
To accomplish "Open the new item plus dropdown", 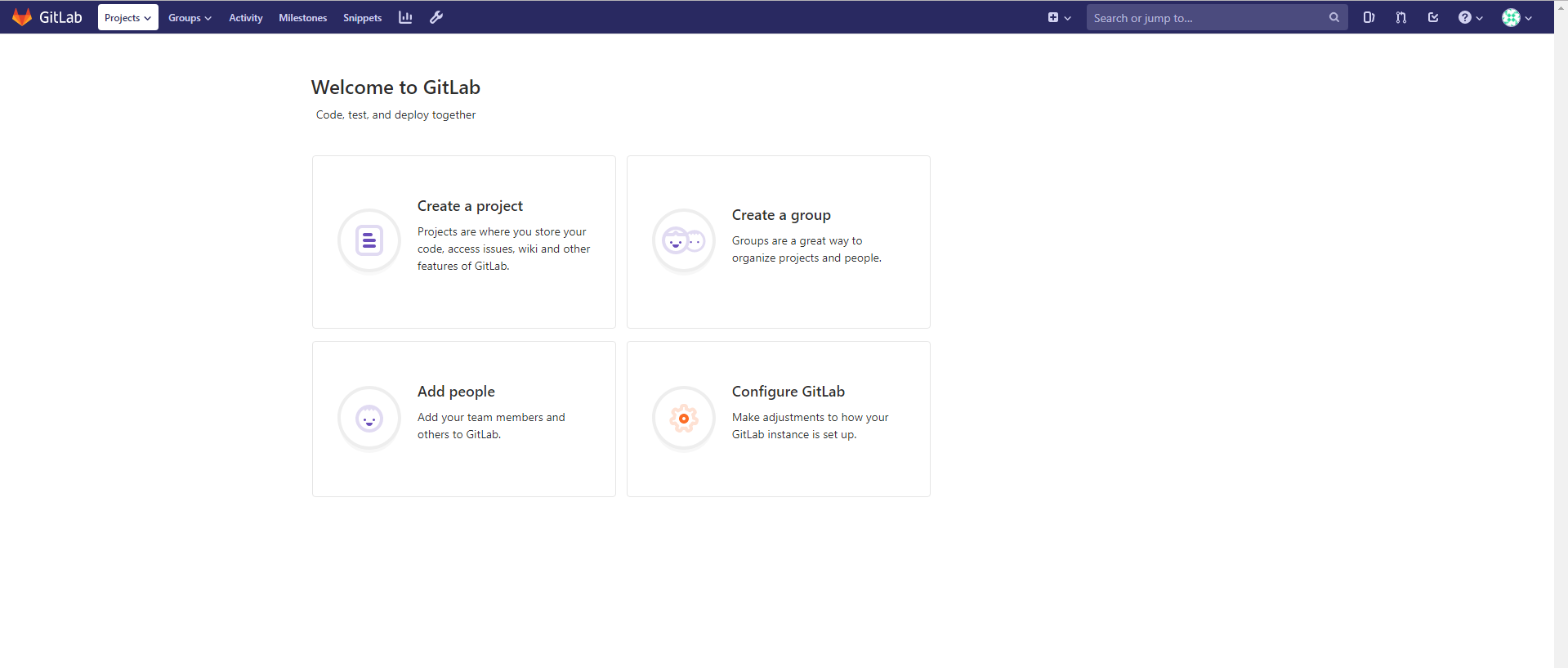I will click(1059, 17).
